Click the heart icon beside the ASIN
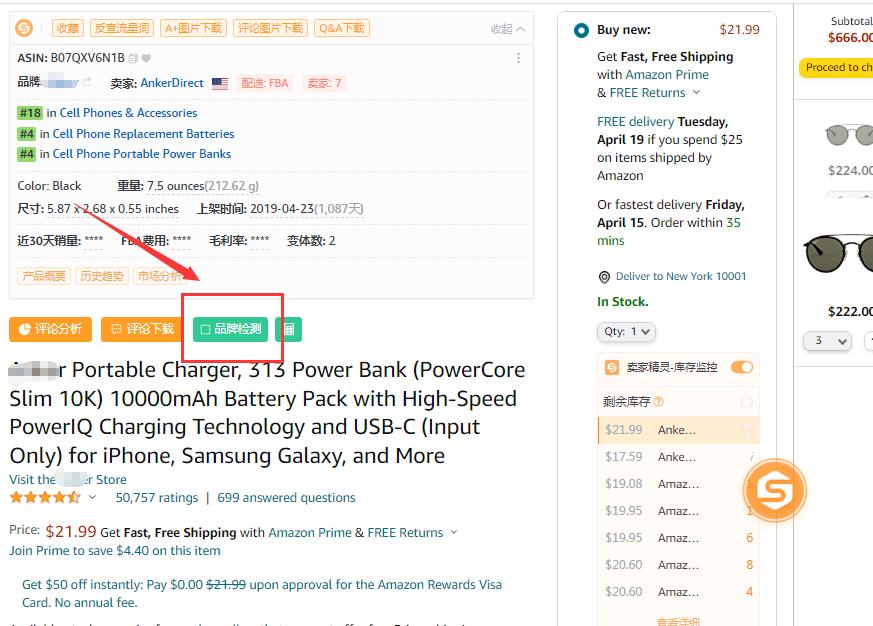 coord(144,57)
